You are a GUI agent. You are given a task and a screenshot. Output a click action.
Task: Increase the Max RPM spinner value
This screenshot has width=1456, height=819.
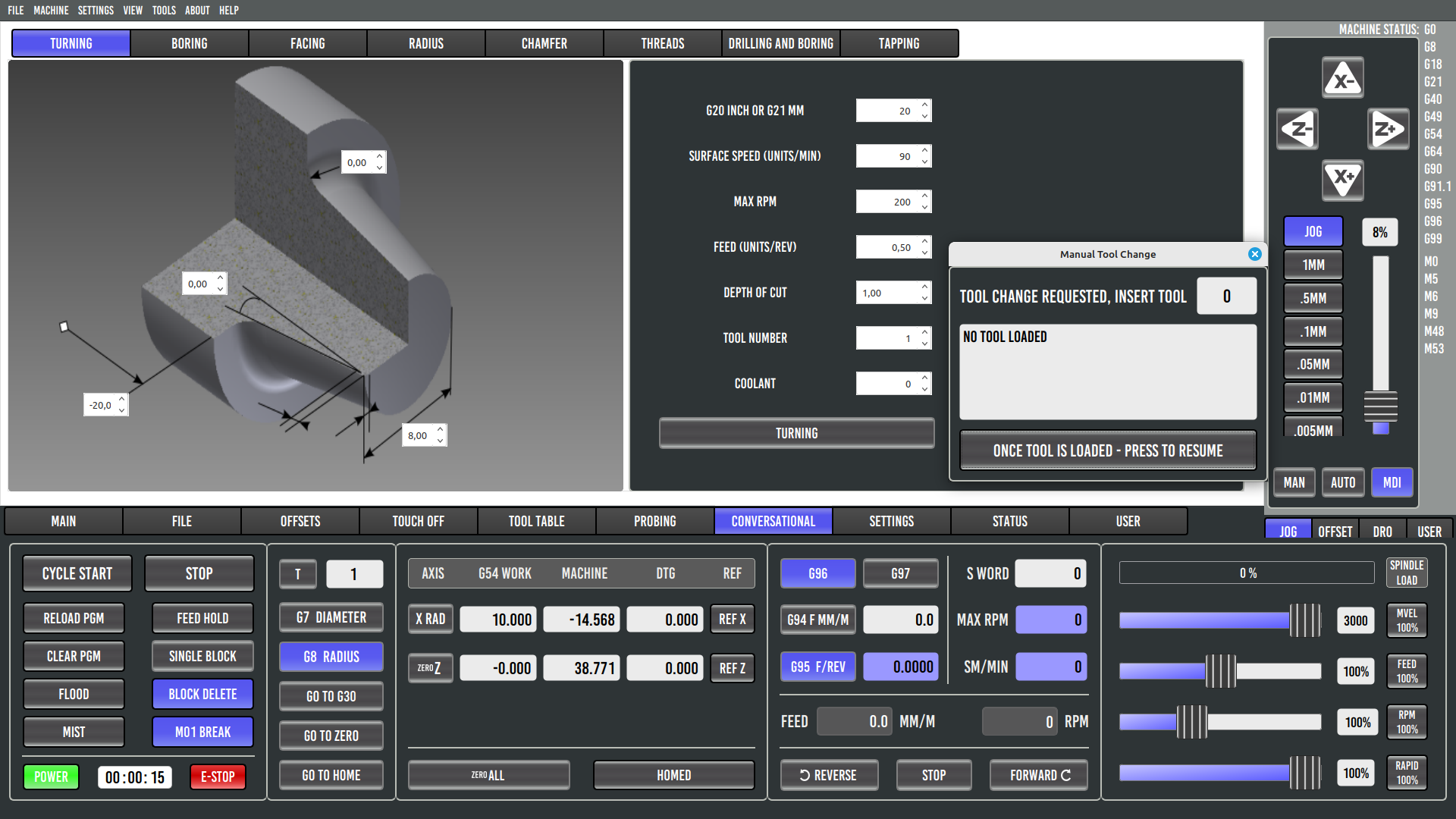point(924,196)
